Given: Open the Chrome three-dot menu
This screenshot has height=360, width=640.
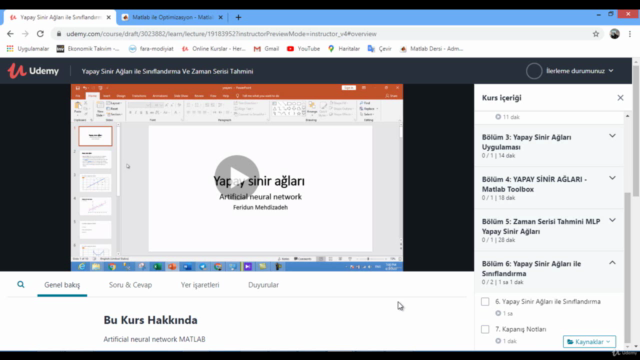Looking at the screenshot, I should (630, 34).
